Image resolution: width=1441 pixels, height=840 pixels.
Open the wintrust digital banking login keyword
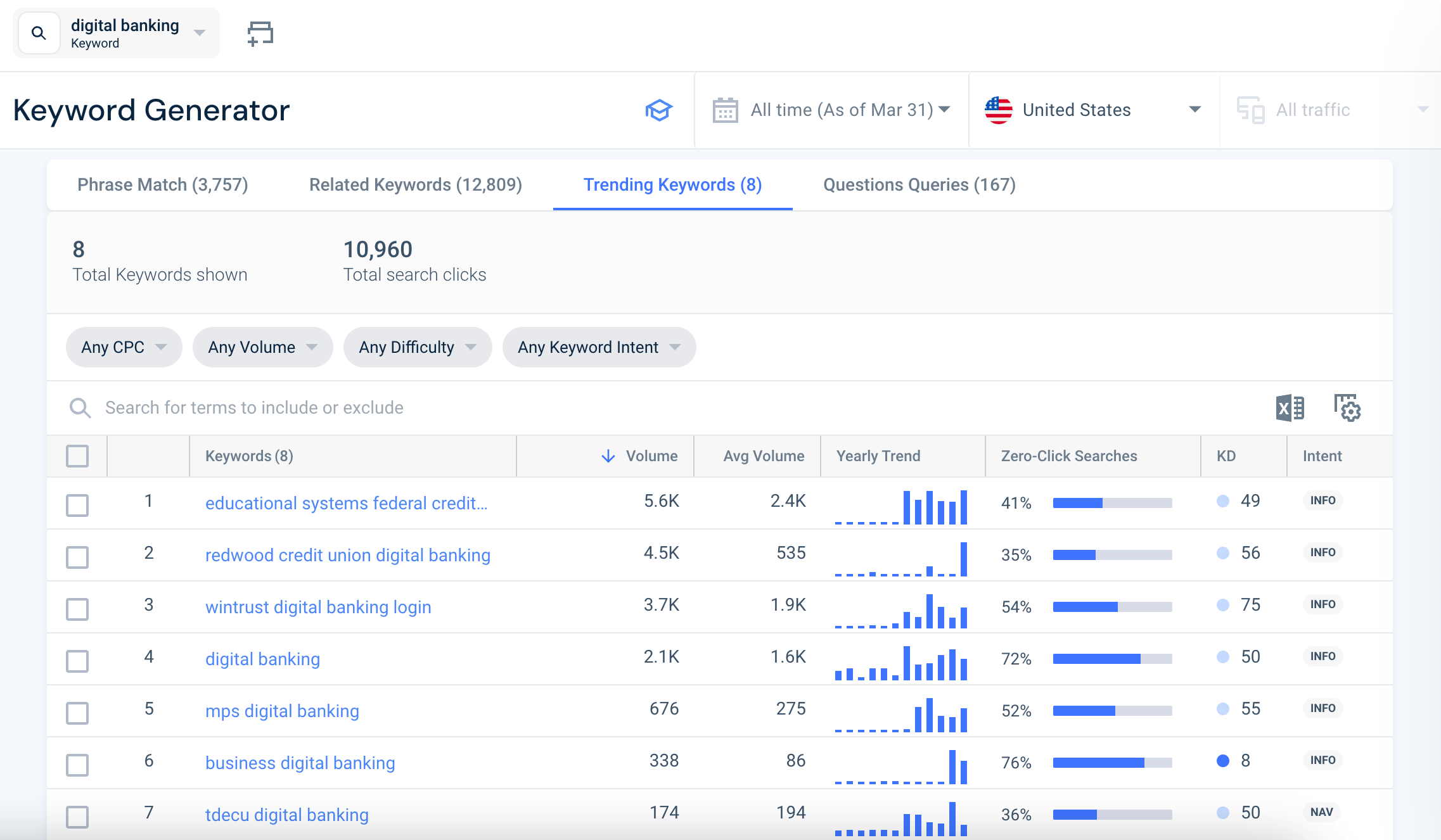coord(317,606)
